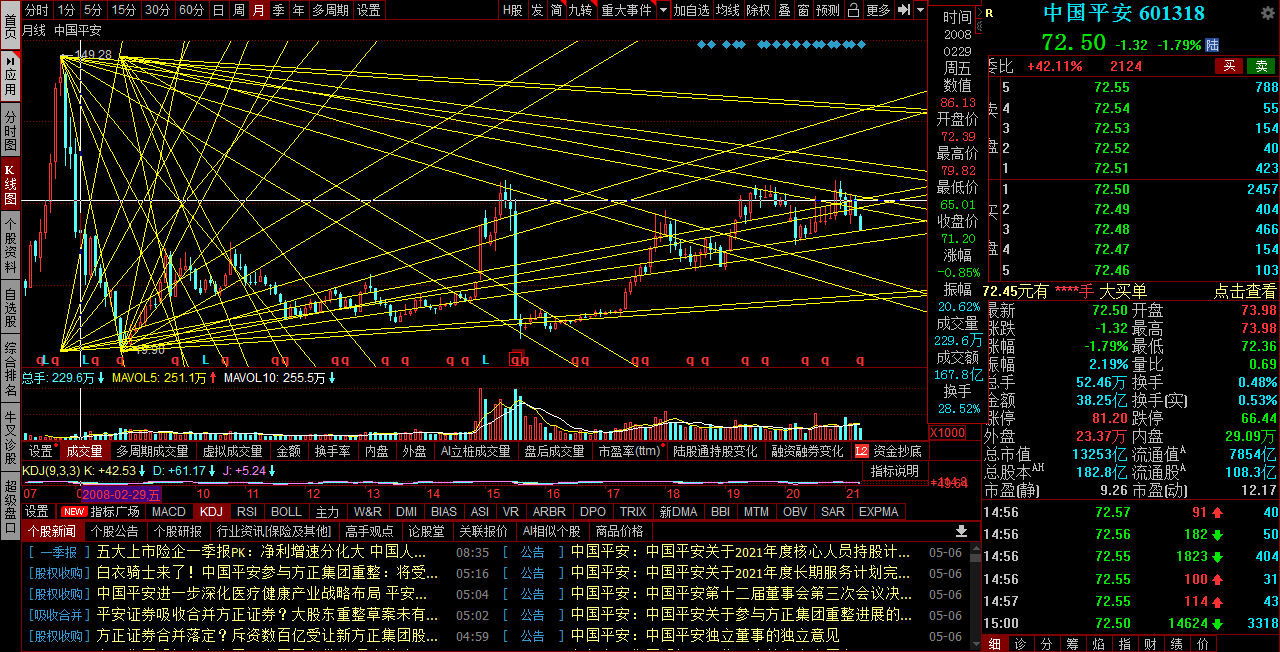Switch to 换手率 turnover rate tab
Viewport: 1280px width, 652px height.
click(x=332, y=452)
